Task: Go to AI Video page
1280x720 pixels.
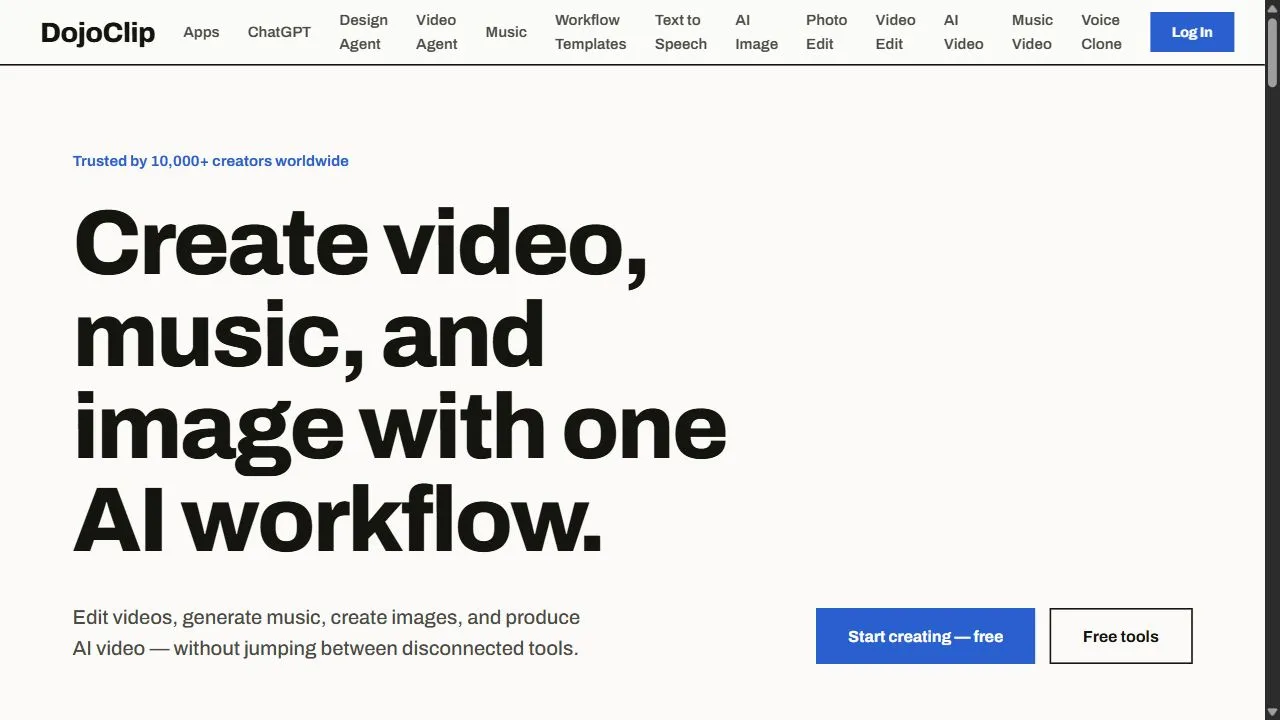Action: tap(963, 32)
